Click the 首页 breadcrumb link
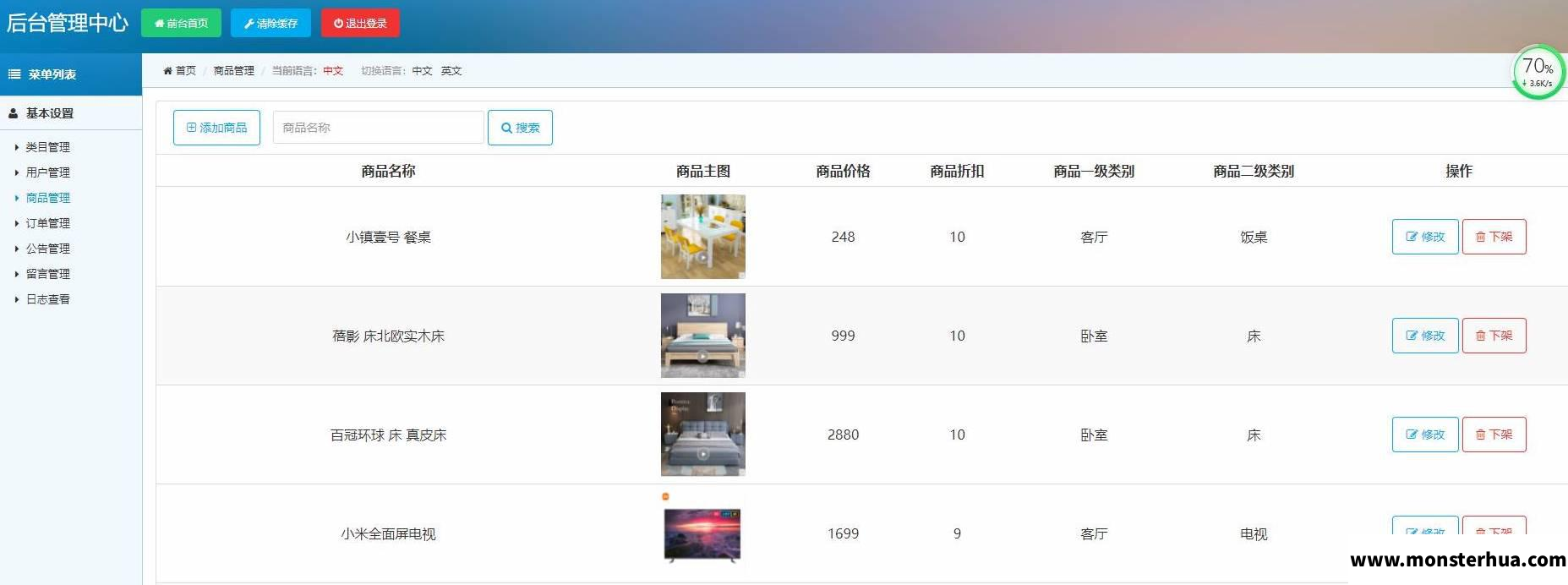 tap(180, 71)
